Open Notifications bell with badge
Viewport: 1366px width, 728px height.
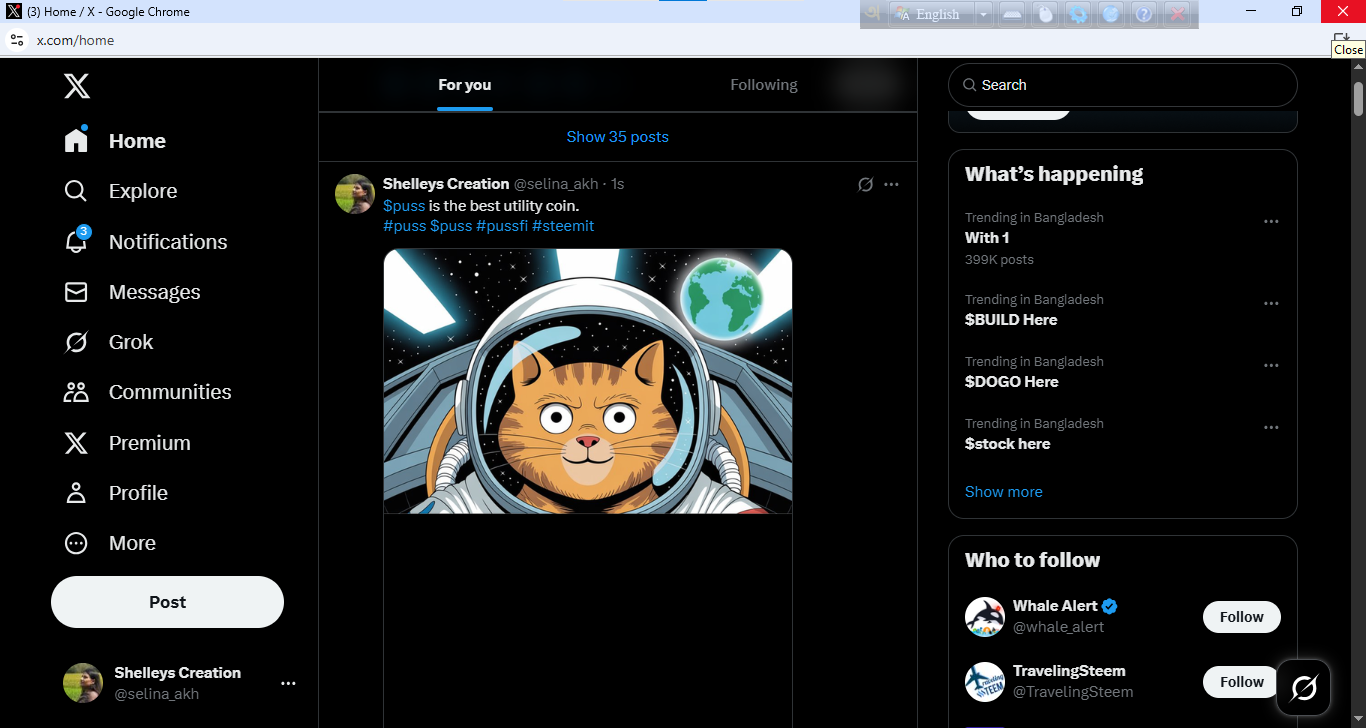(76, 241)
